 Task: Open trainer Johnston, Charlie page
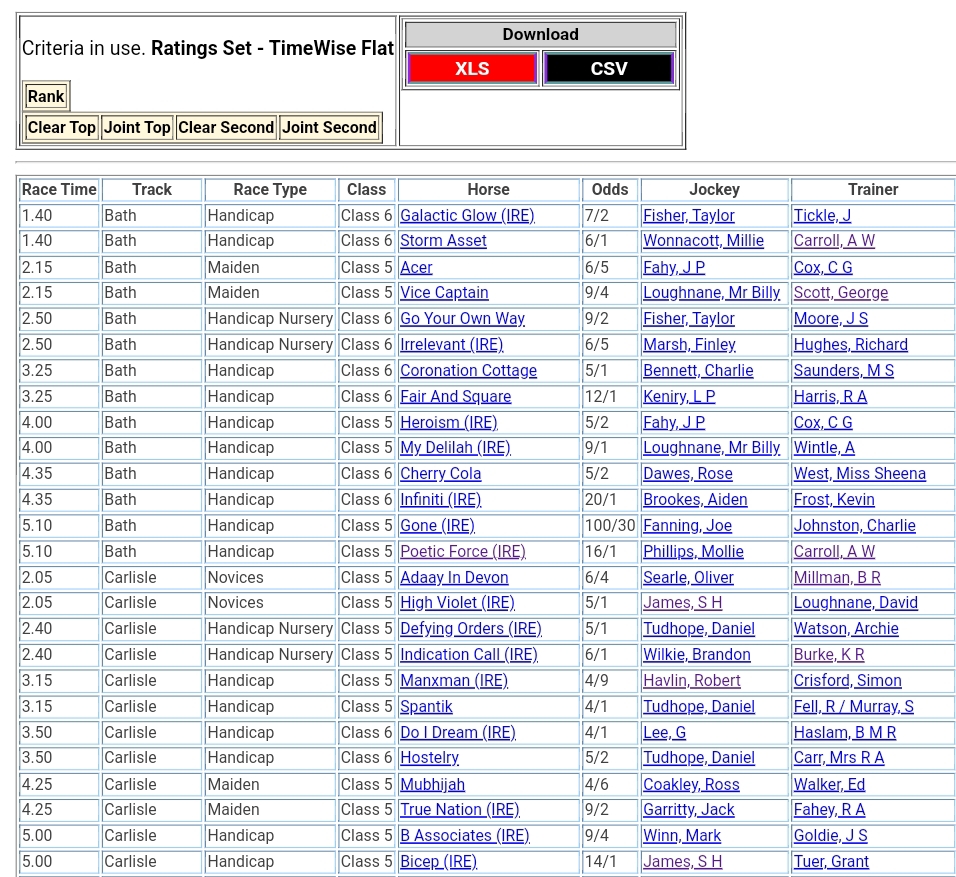(854, 525)
